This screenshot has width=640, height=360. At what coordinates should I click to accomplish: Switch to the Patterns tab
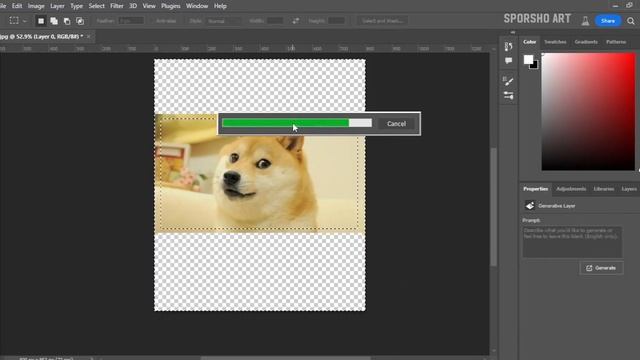tap(616, 42)
